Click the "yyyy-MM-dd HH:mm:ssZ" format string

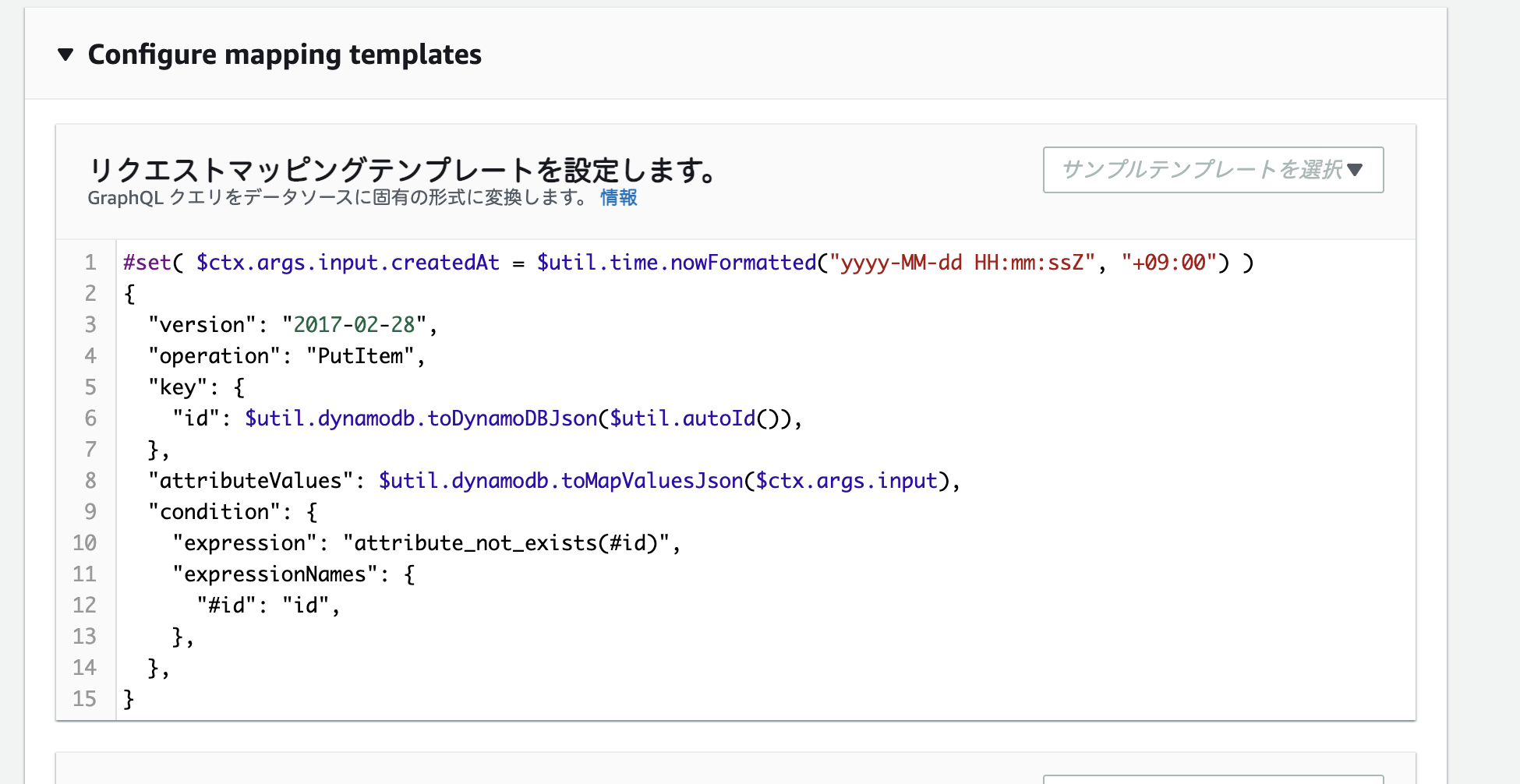coord(962,263)
